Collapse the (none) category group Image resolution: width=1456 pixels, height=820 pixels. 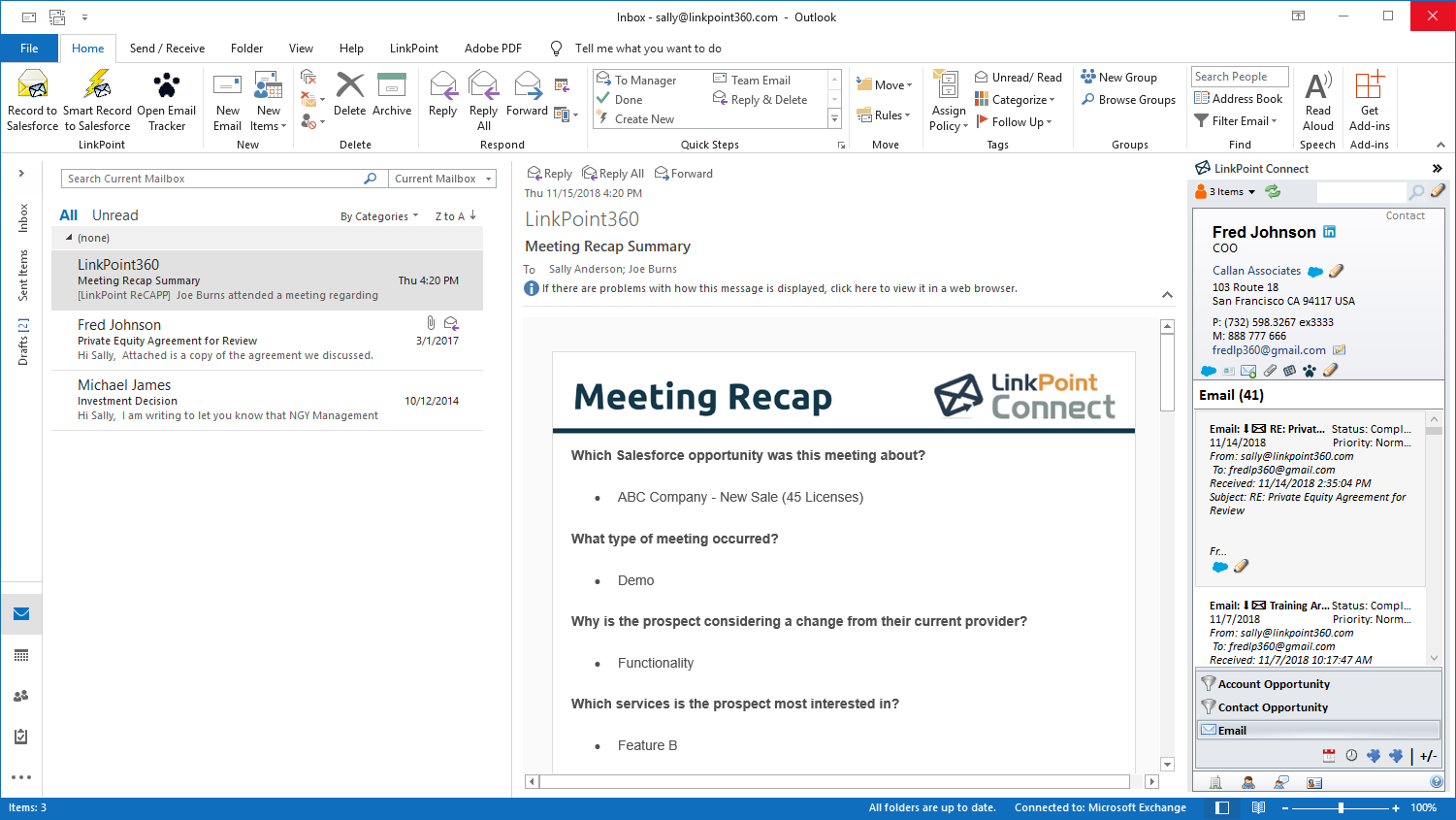click(x=69, y=238)
